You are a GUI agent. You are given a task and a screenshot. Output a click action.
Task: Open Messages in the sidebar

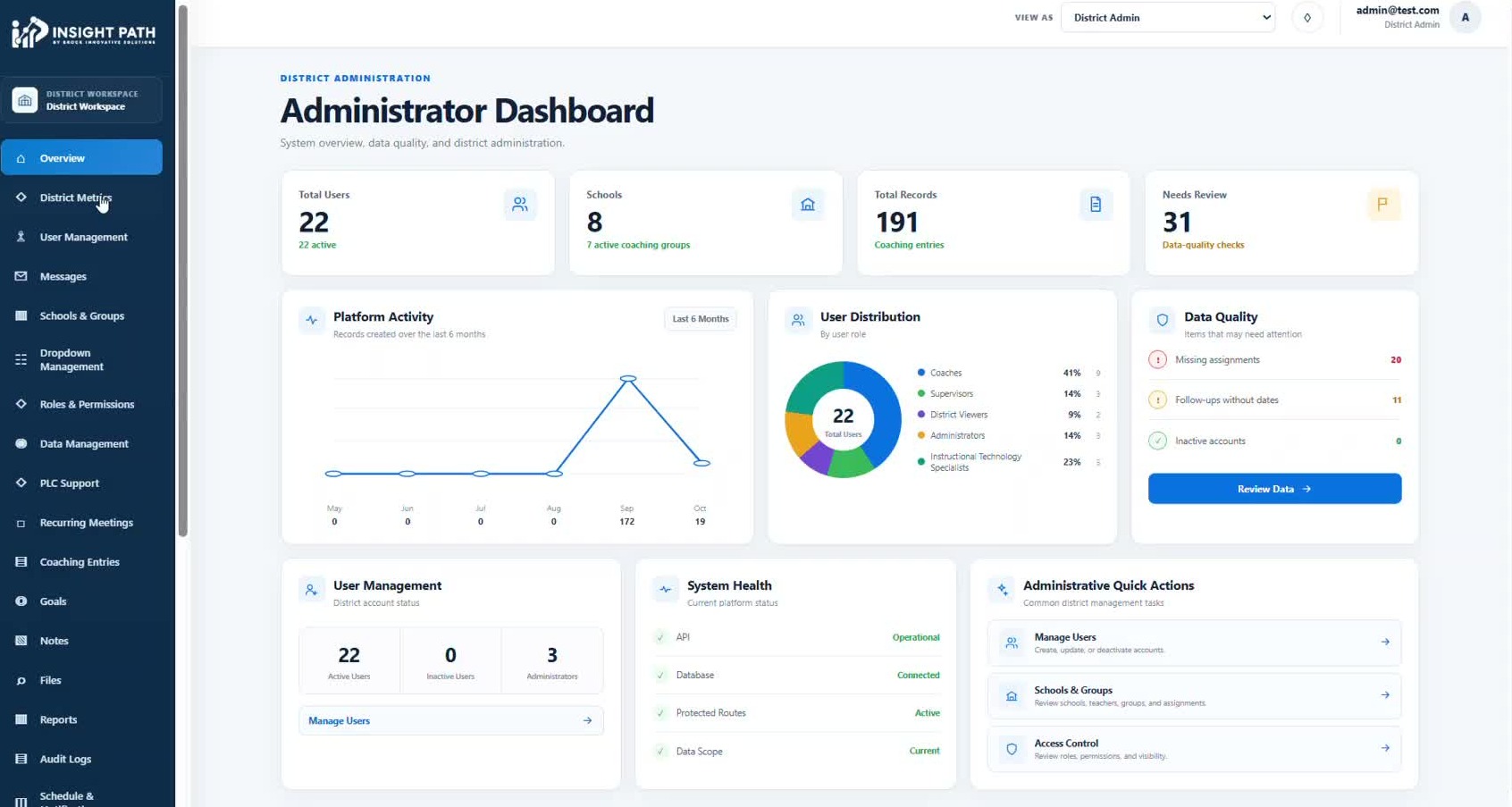(81, 276)
